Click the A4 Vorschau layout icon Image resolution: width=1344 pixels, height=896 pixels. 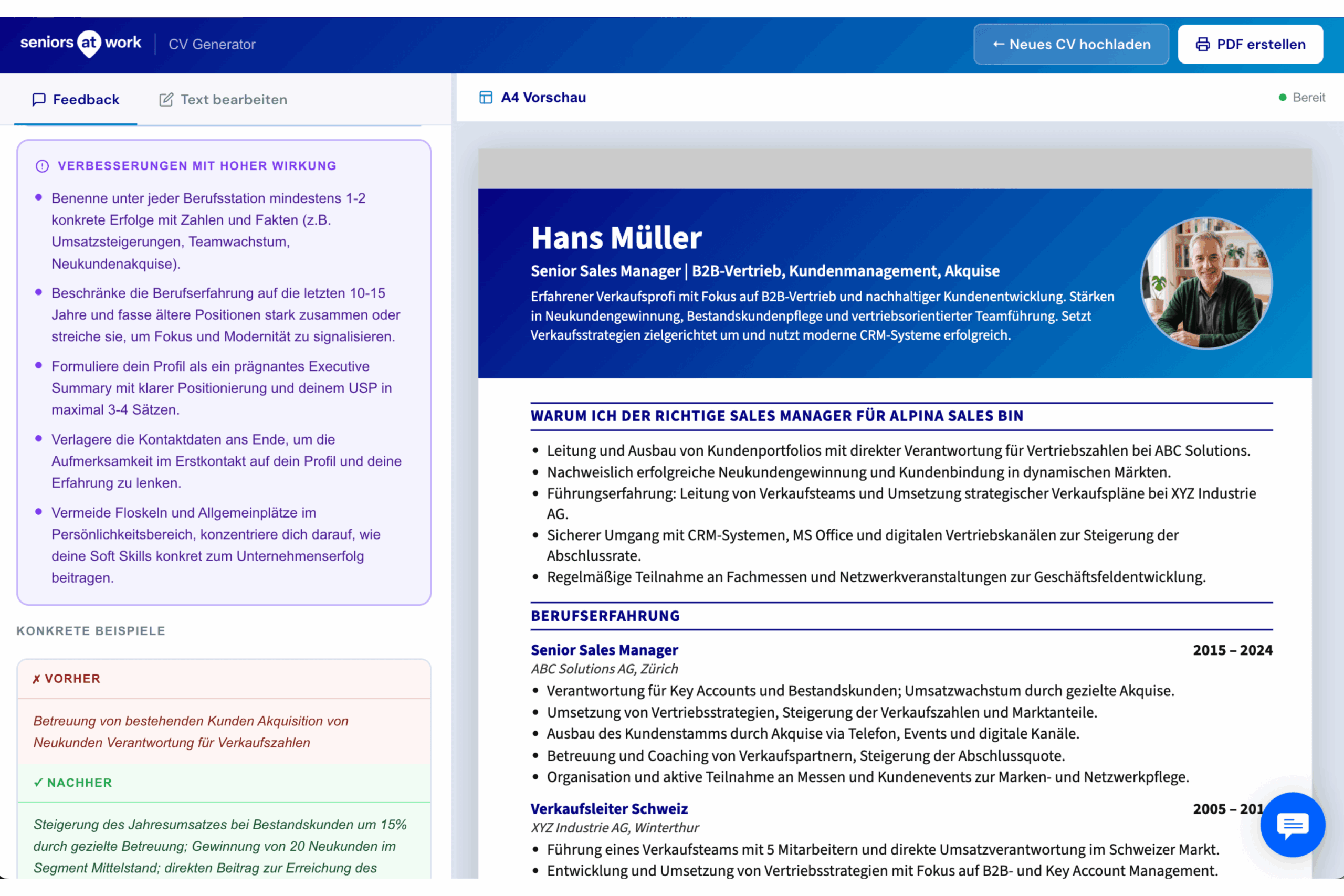tap(486, 98)
